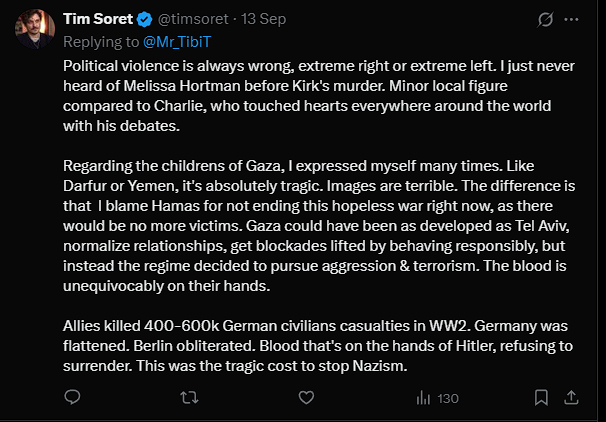The width and height of the screenshot is (606, 422).
Task: Click the Tim Soret display name
Action: click(x=96, y=19)
